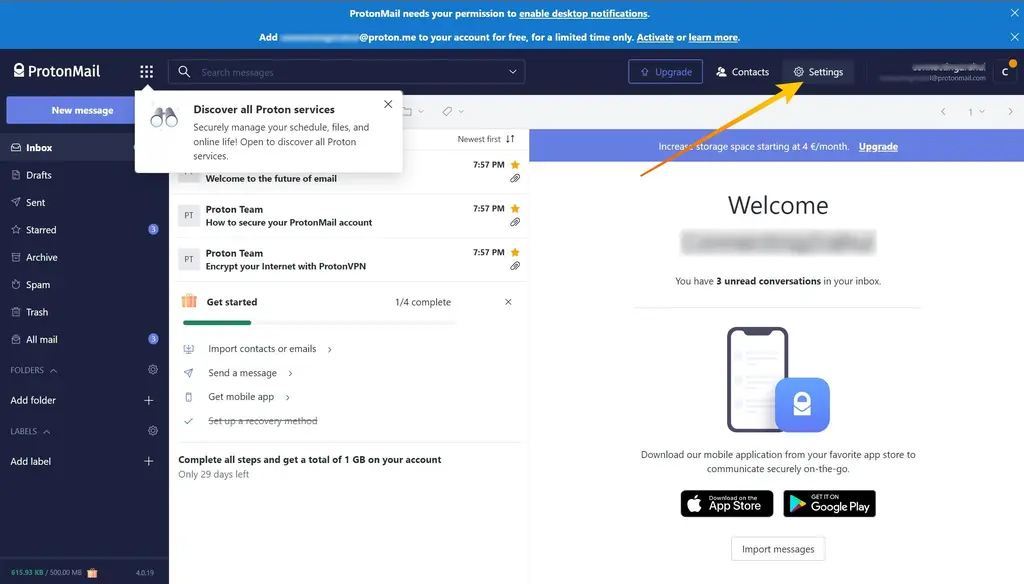Click the 4.0.19 version number
This screenshot has height=584, width=1024.
145,573
